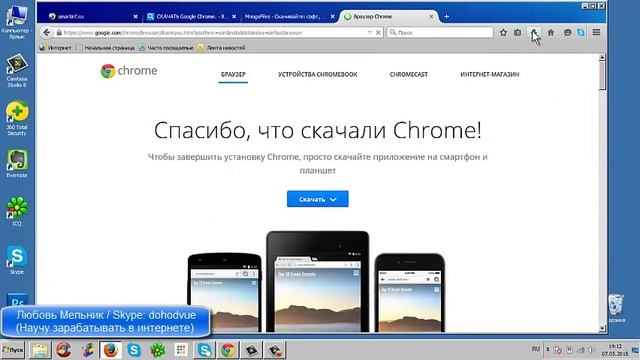Screen dimensions: 640x360
Task: Select the БРАУЗЕР navigation item
Action: click(x=233, y=74)
